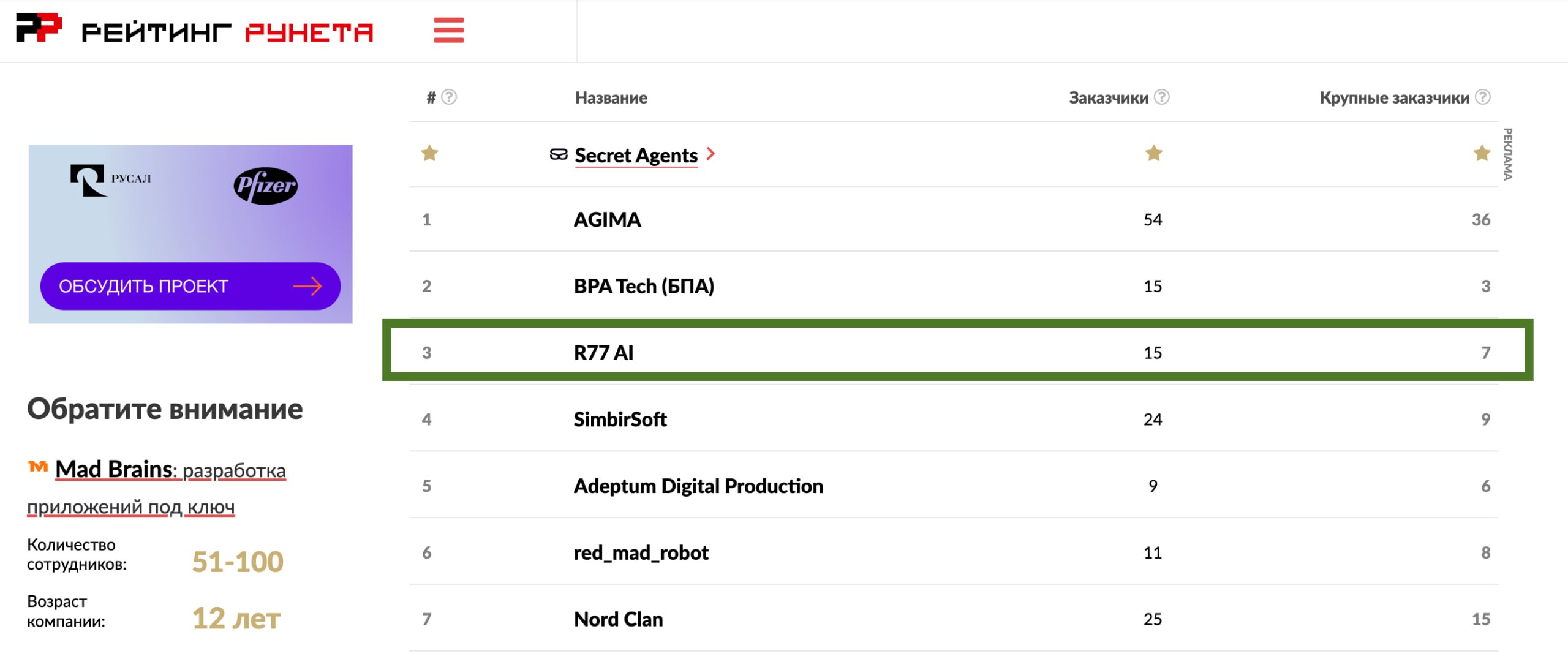This screenshot has width=1568, height=659.
Task: Sort by Заказчики column header
Action: (1109, 98)
